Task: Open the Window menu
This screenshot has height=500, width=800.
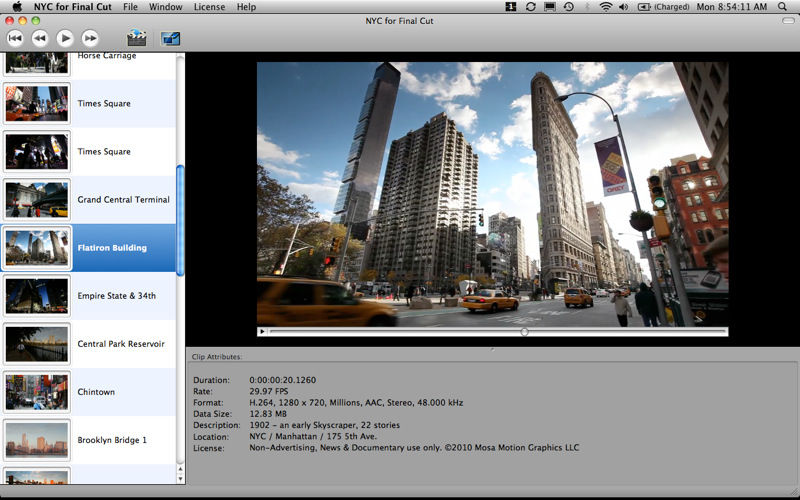Action: (x=165, y=7)
